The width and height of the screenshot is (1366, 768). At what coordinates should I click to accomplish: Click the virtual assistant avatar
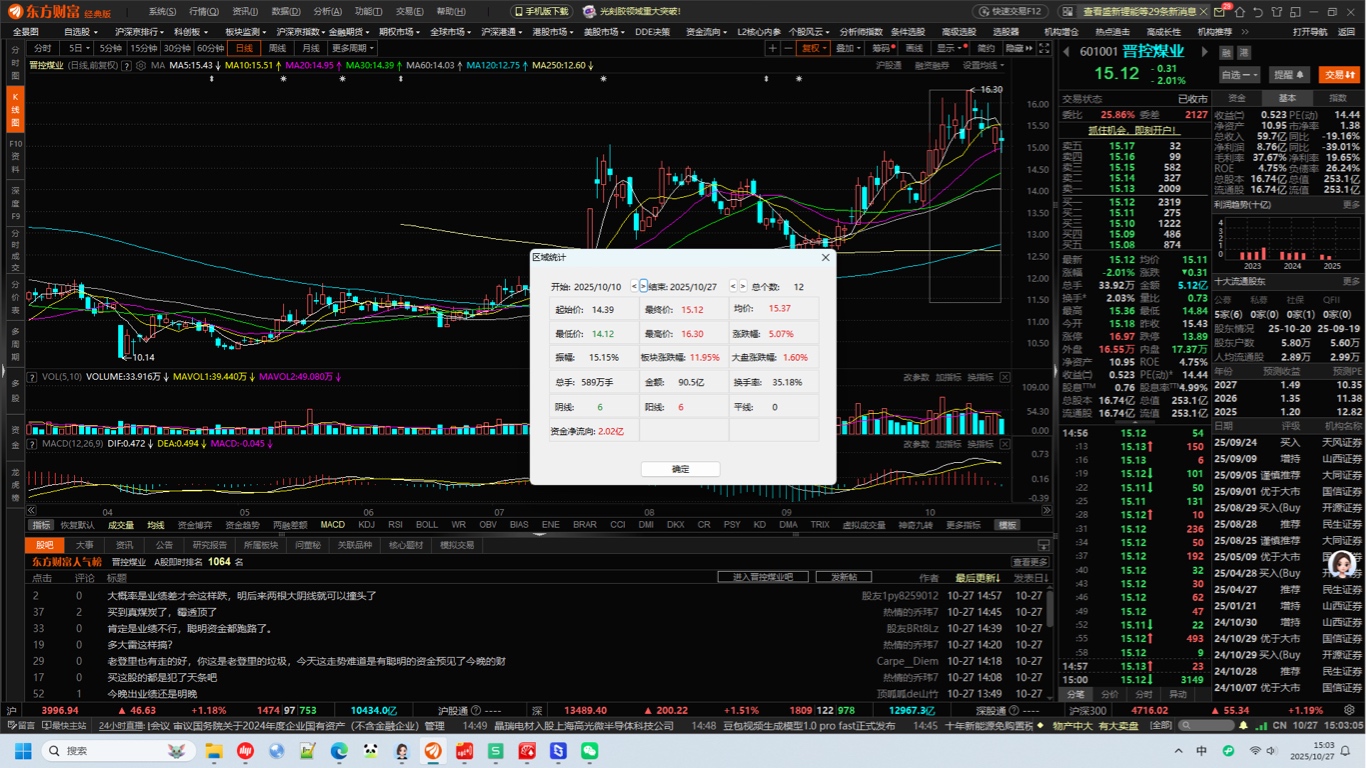tap(1343, 567)
